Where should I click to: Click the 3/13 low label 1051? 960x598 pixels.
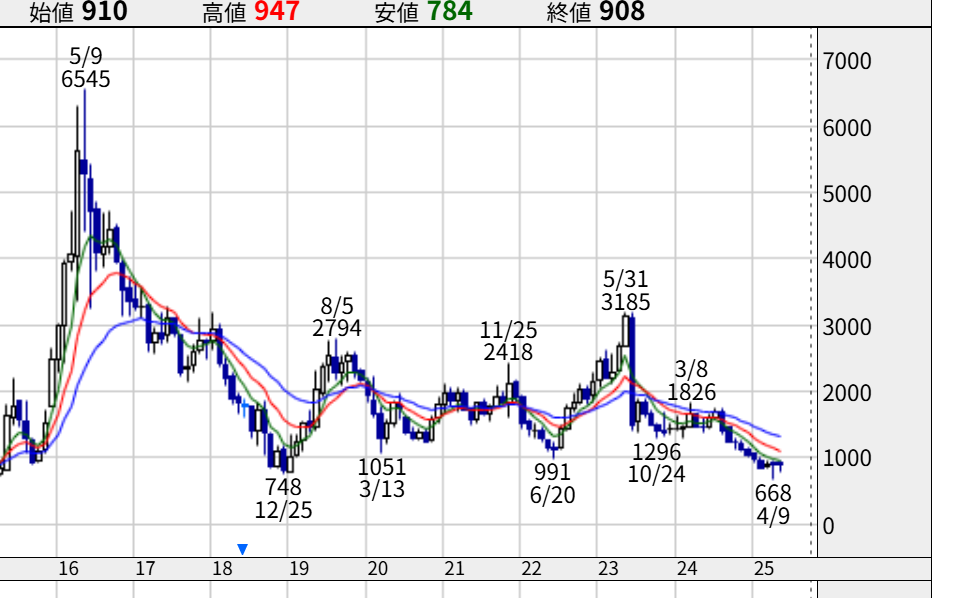[382, 468]
